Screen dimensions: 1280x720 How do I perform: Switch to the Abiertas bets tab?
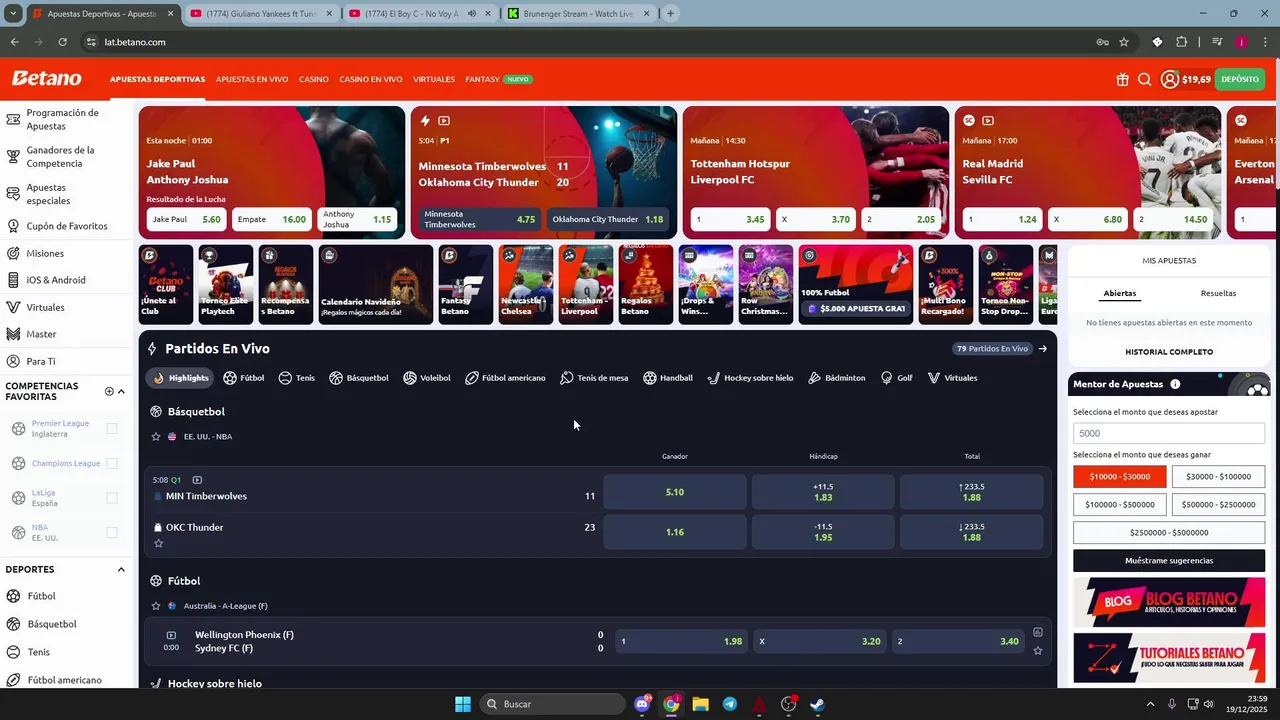[1120, 293]
